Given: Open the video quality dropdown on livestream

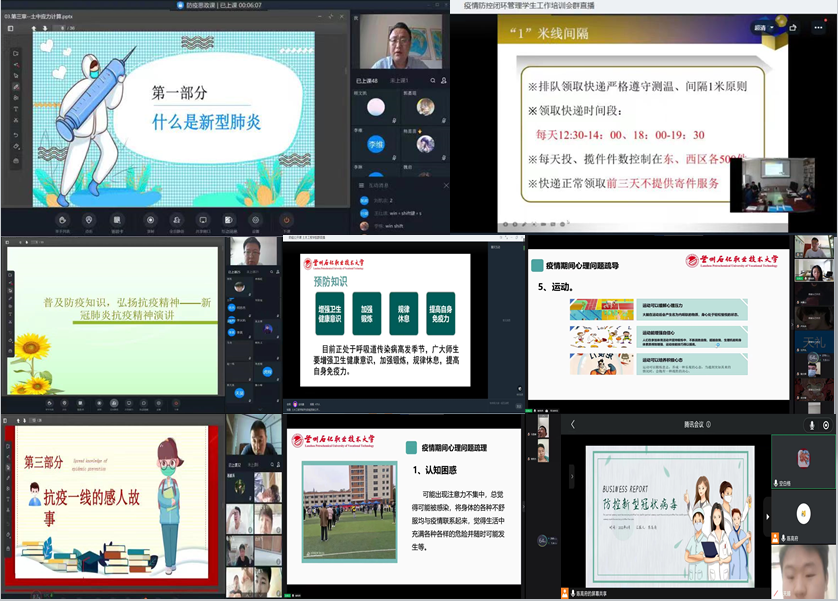Looking at the screenshot, I should click(764, 29).
